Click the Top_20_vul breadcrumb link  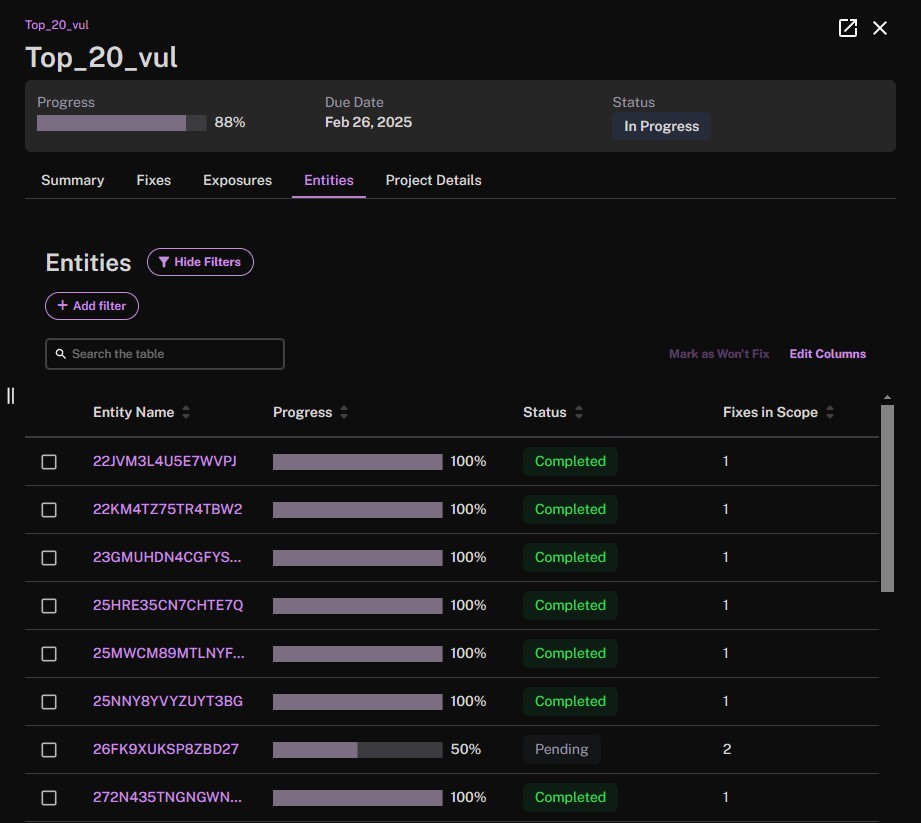pyautogui.click(x=57, y=25)
